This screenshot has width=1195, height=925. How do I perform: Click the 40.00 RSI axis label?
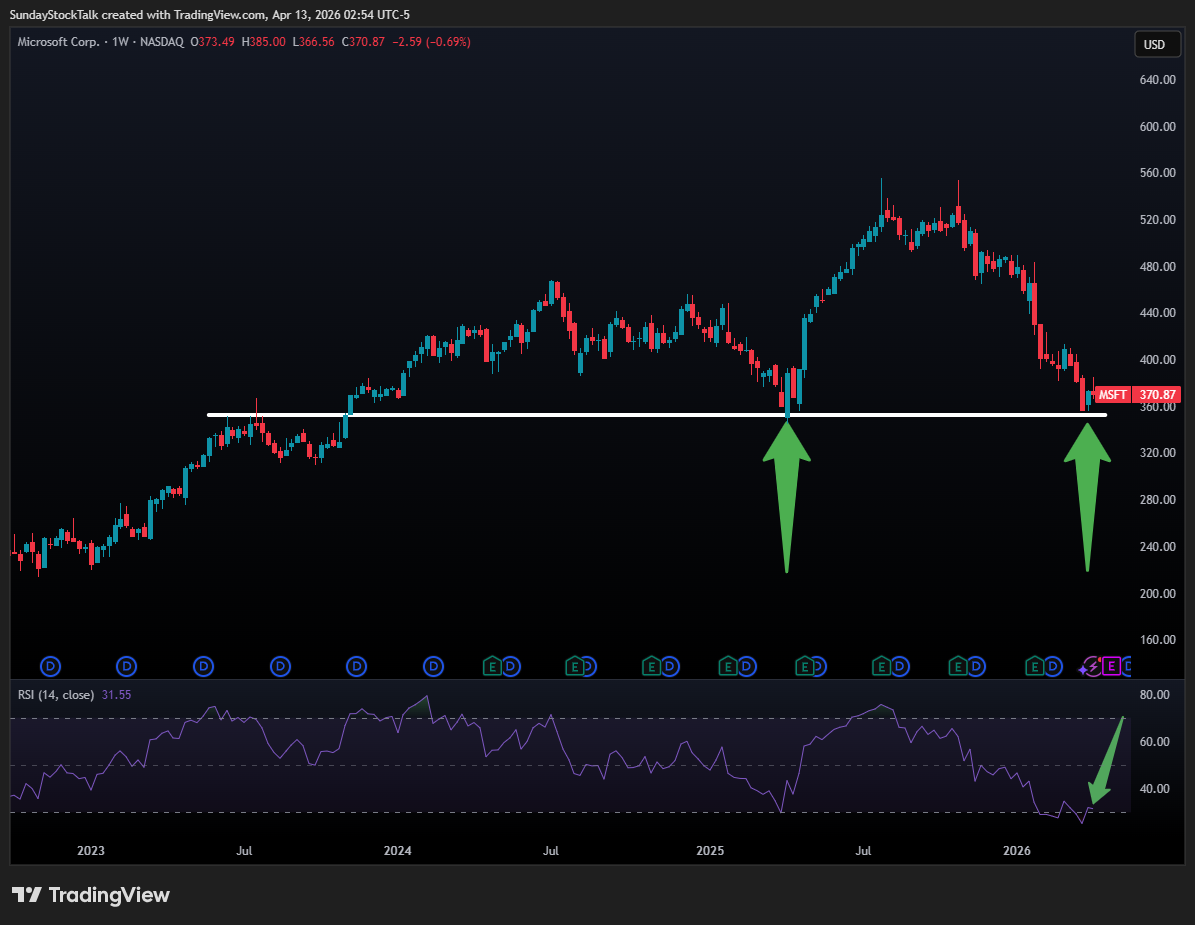1155,789
